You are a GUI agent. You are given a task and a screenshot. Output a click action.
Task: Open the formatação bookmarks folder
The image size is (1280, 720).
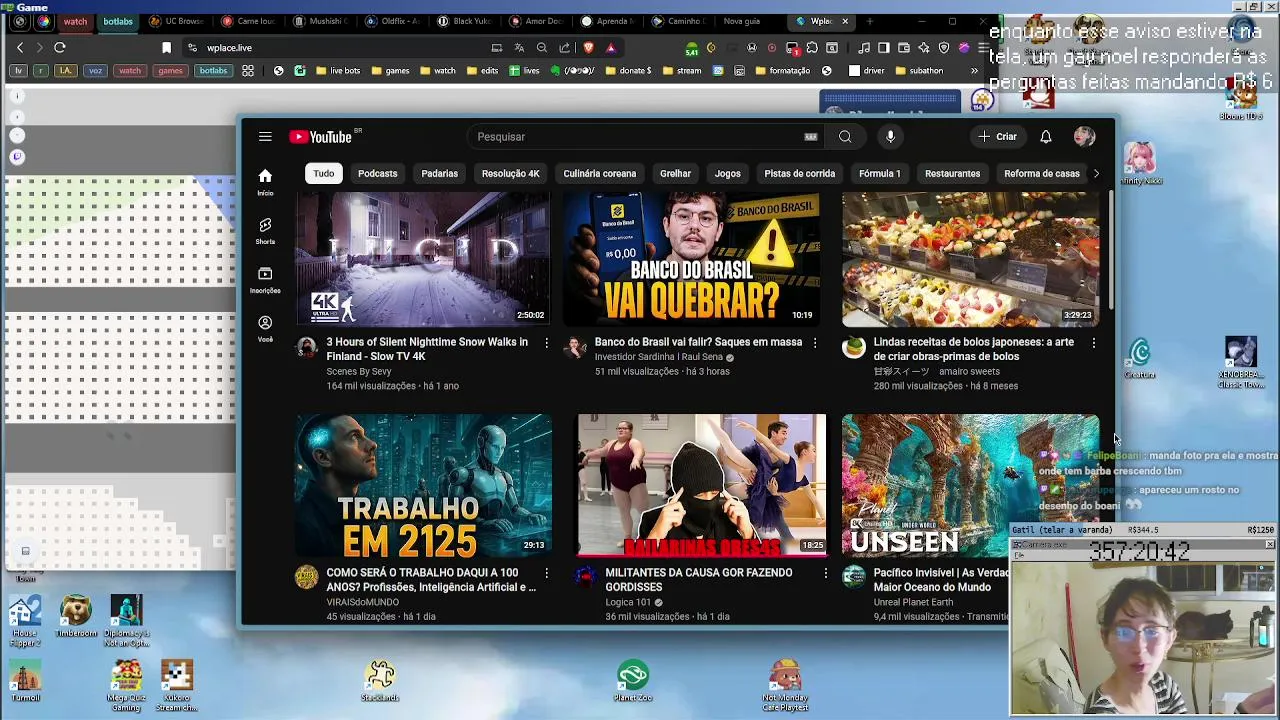(783, 71)
